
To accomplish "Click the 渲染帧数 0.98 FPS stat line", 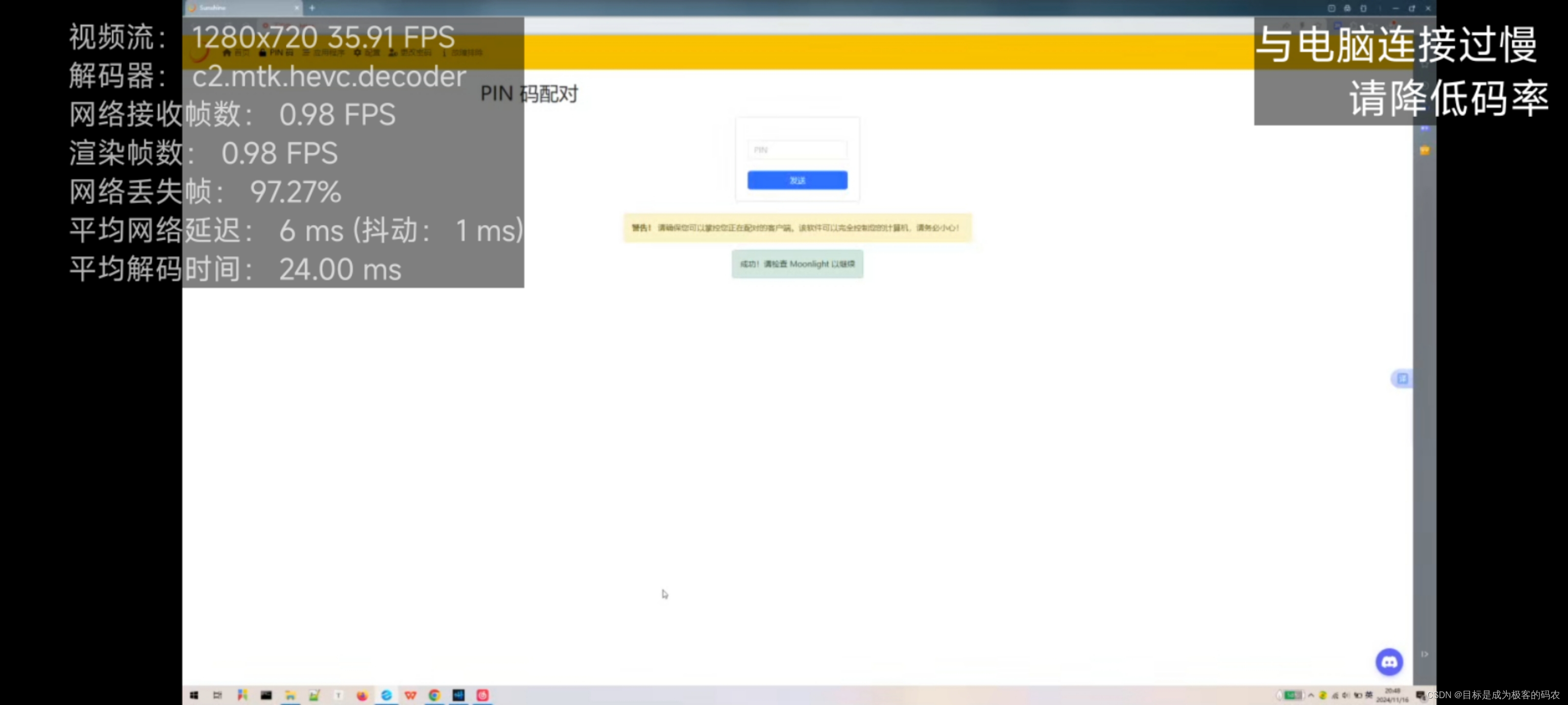I will [x=203, y=153].
